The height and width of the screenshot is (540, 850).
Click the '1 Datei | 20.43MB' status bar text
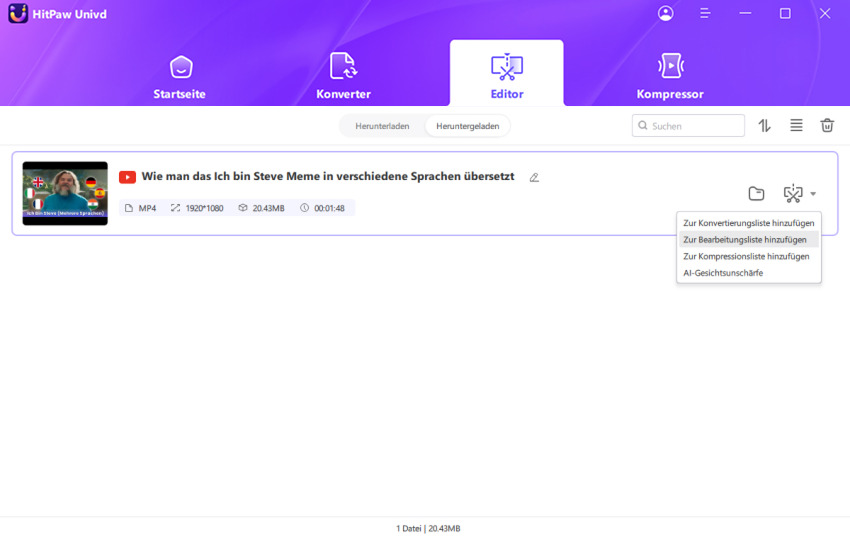coord(428,528)
